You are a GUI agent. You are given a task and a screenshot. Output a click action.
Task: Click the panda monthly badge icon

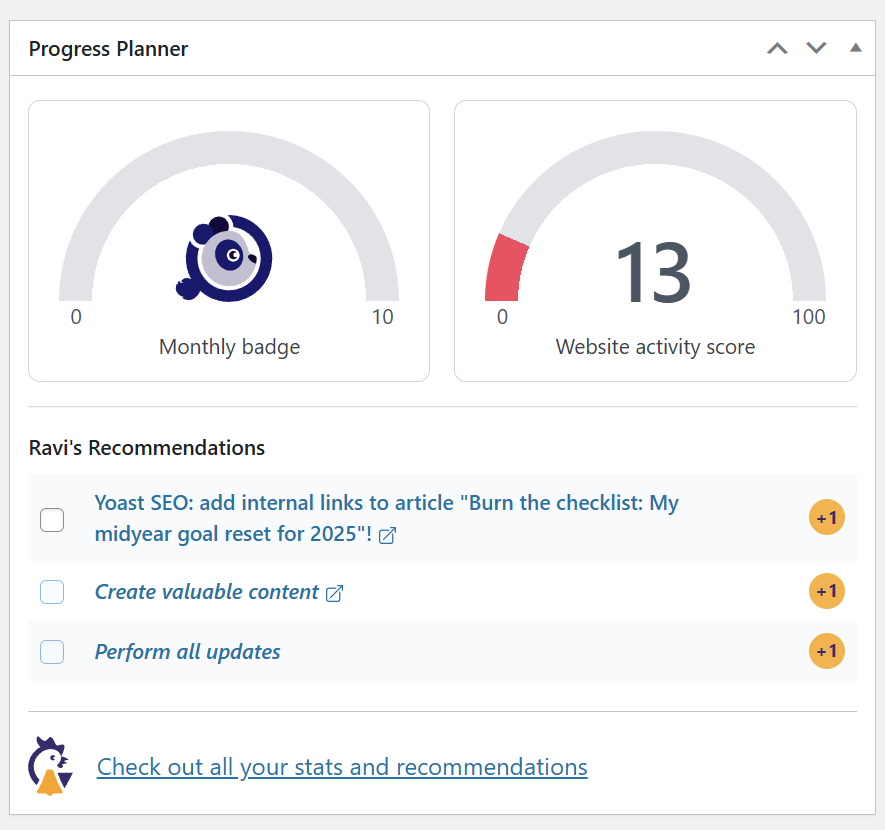coord(224,258)
